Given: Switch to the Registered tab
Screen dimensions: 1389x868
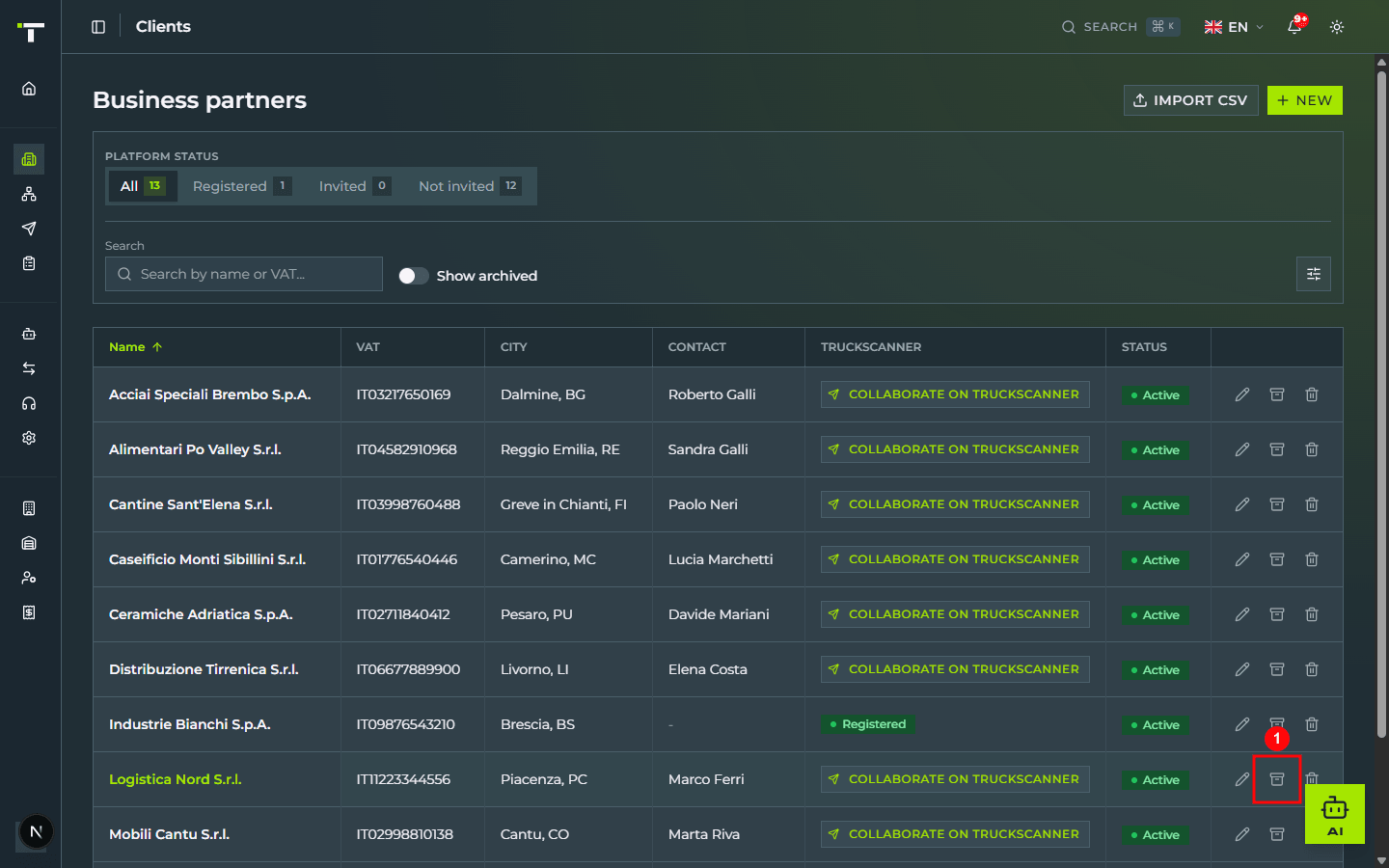Looking at the screenshot, I should [241, 186].
